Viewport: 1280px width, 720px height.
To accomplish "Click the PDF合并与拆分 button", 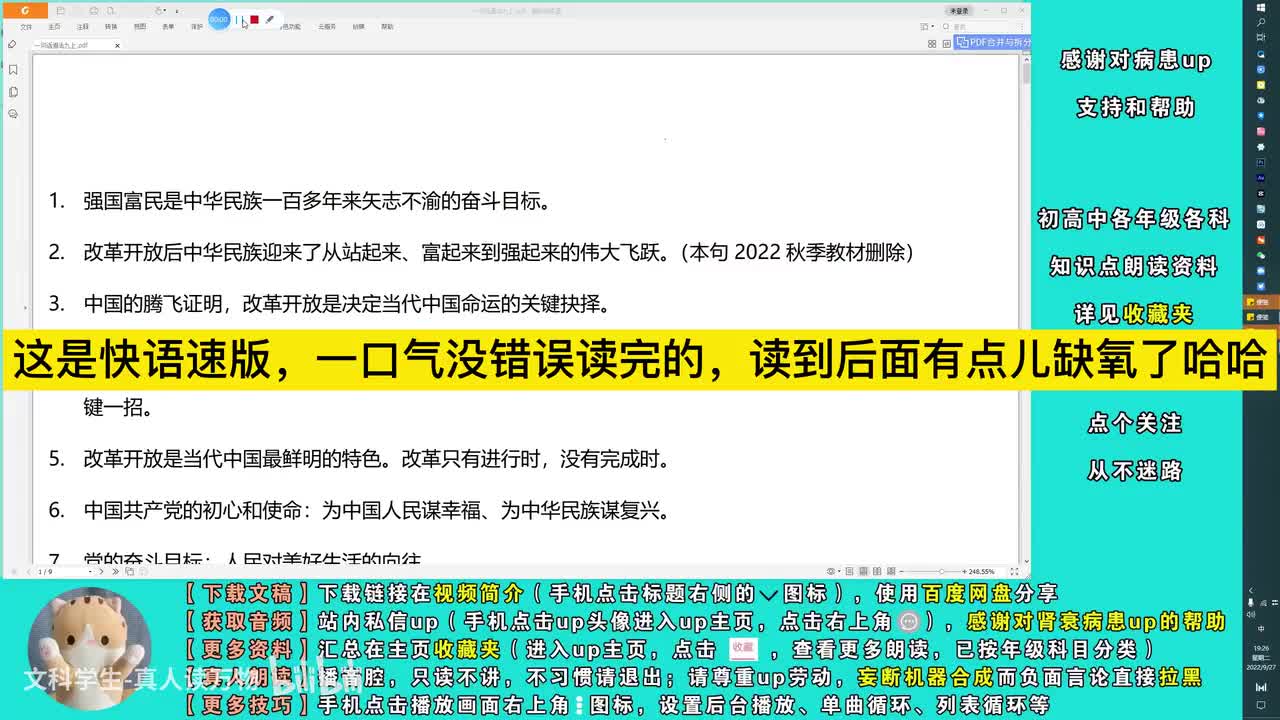I will (x=993, y=42).
